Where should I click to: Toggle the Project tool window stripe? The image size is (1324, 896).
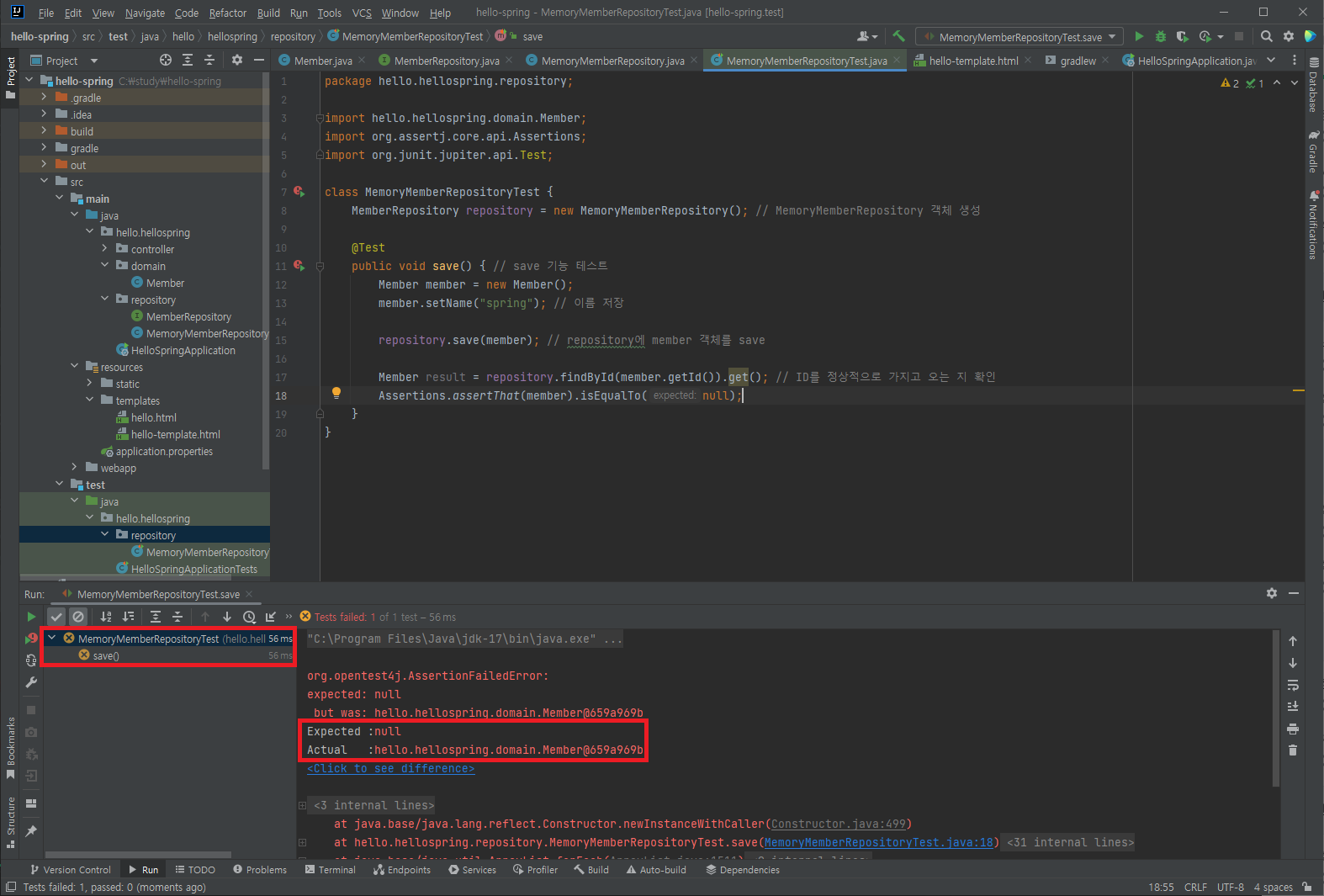10,77
